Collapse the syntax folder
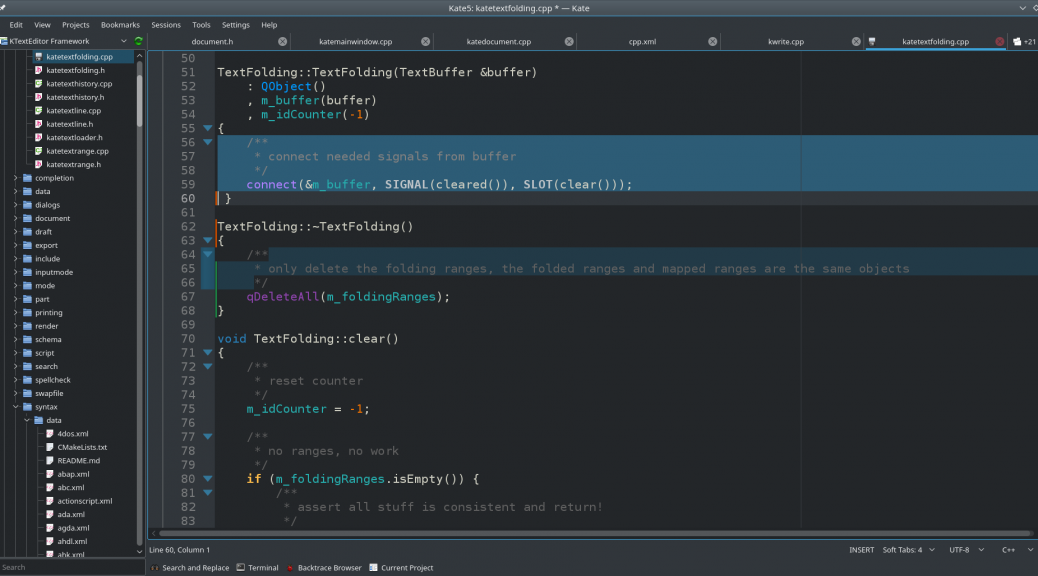 pyautogui.click(x=16, y=407)
